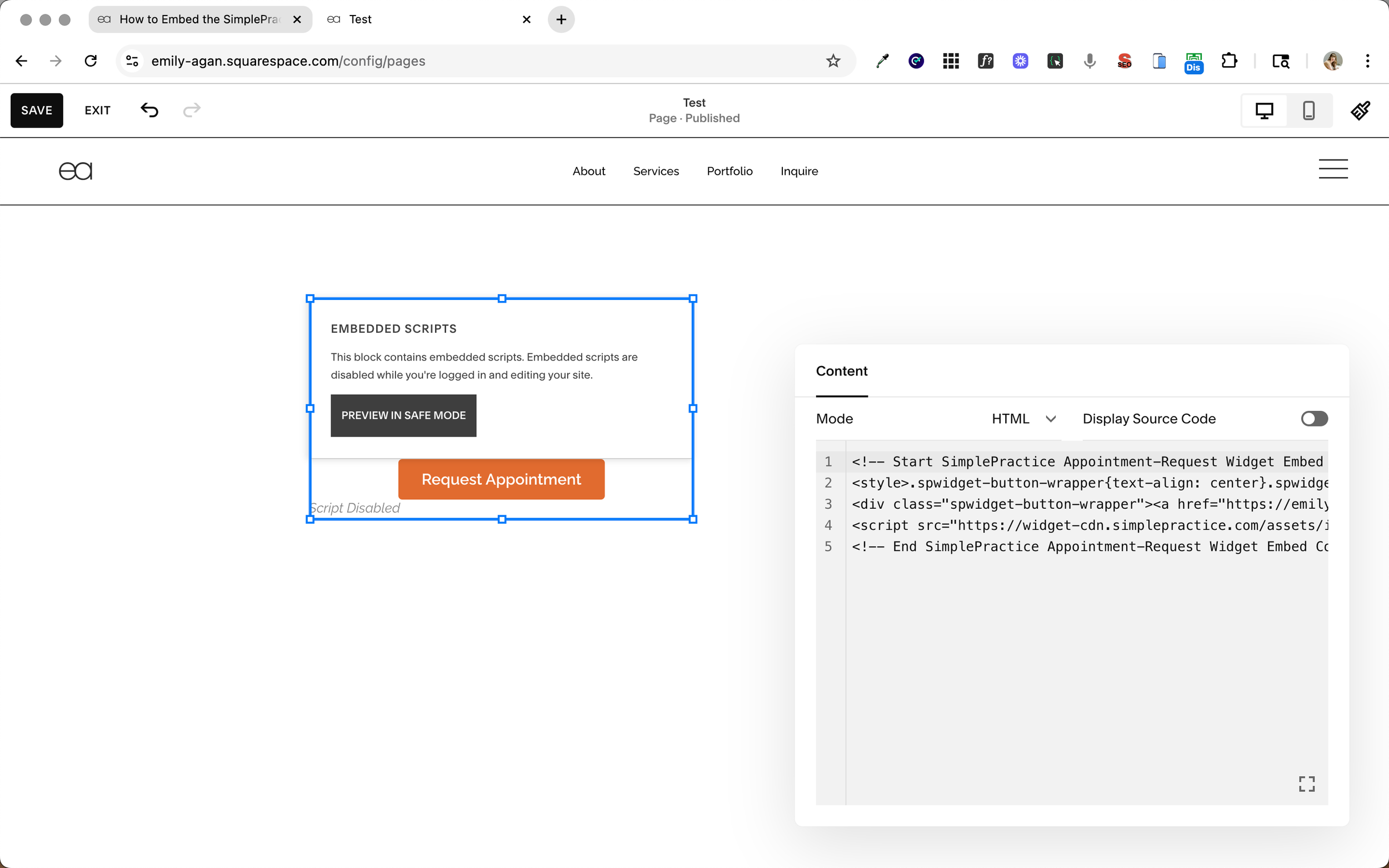Open Chrome three-dot menu
The height and width of the screenshot is (868, 1389).
click(1367, 61)
